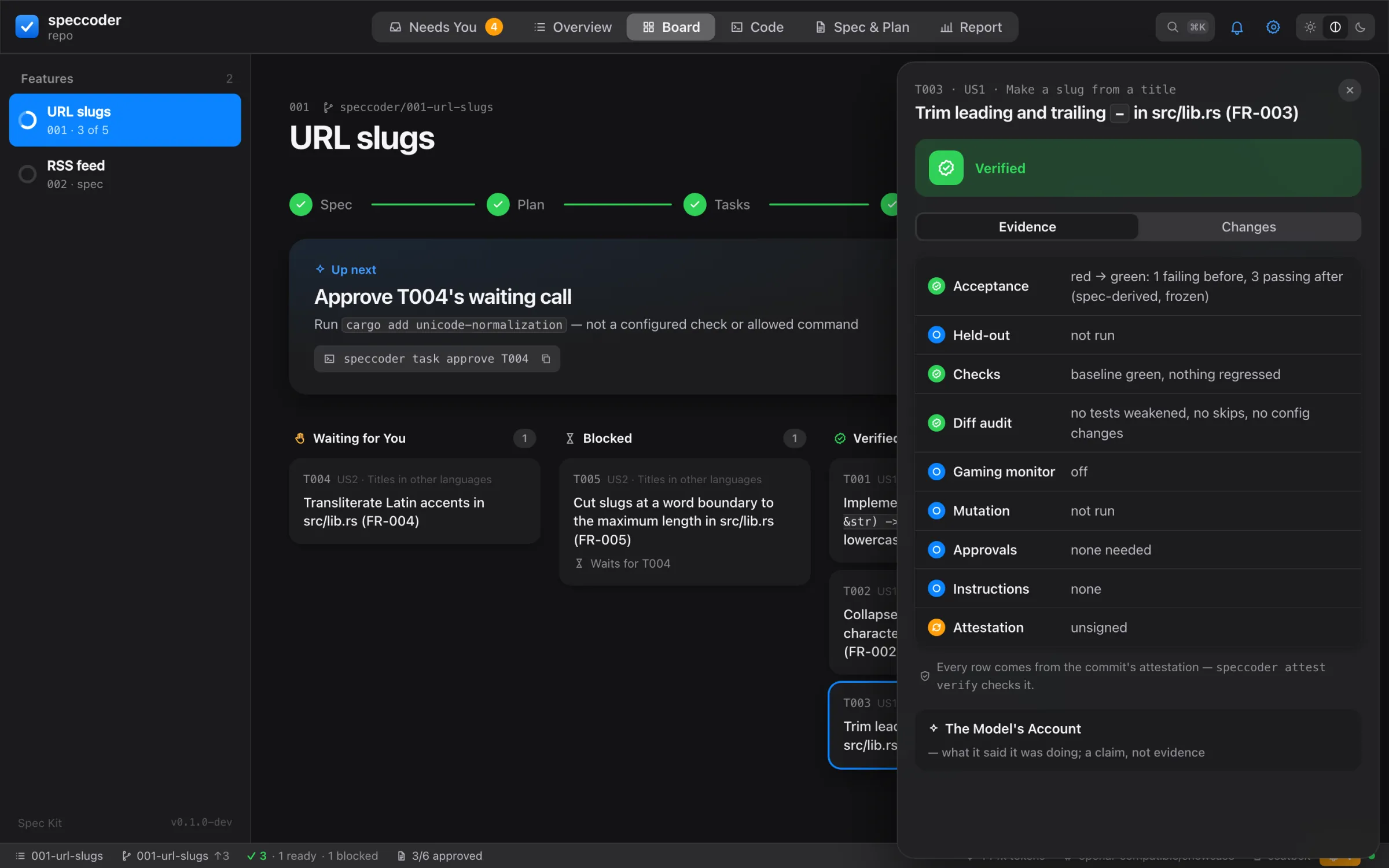The width and height of the screenshot is (1389, 868).
Task: Click the speccoder task approve T004 command
Action: (x=436, y=359)
